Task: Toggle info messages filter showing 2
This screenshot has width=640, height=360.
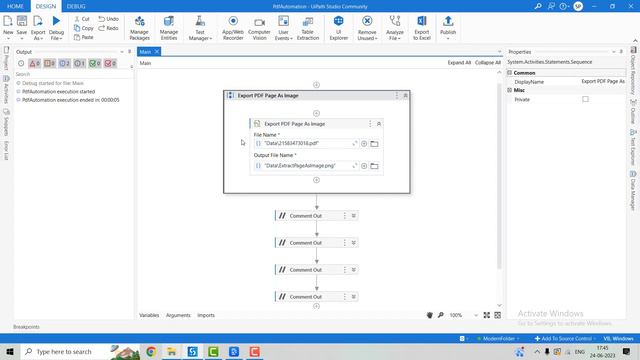Action: pos(64,63)
